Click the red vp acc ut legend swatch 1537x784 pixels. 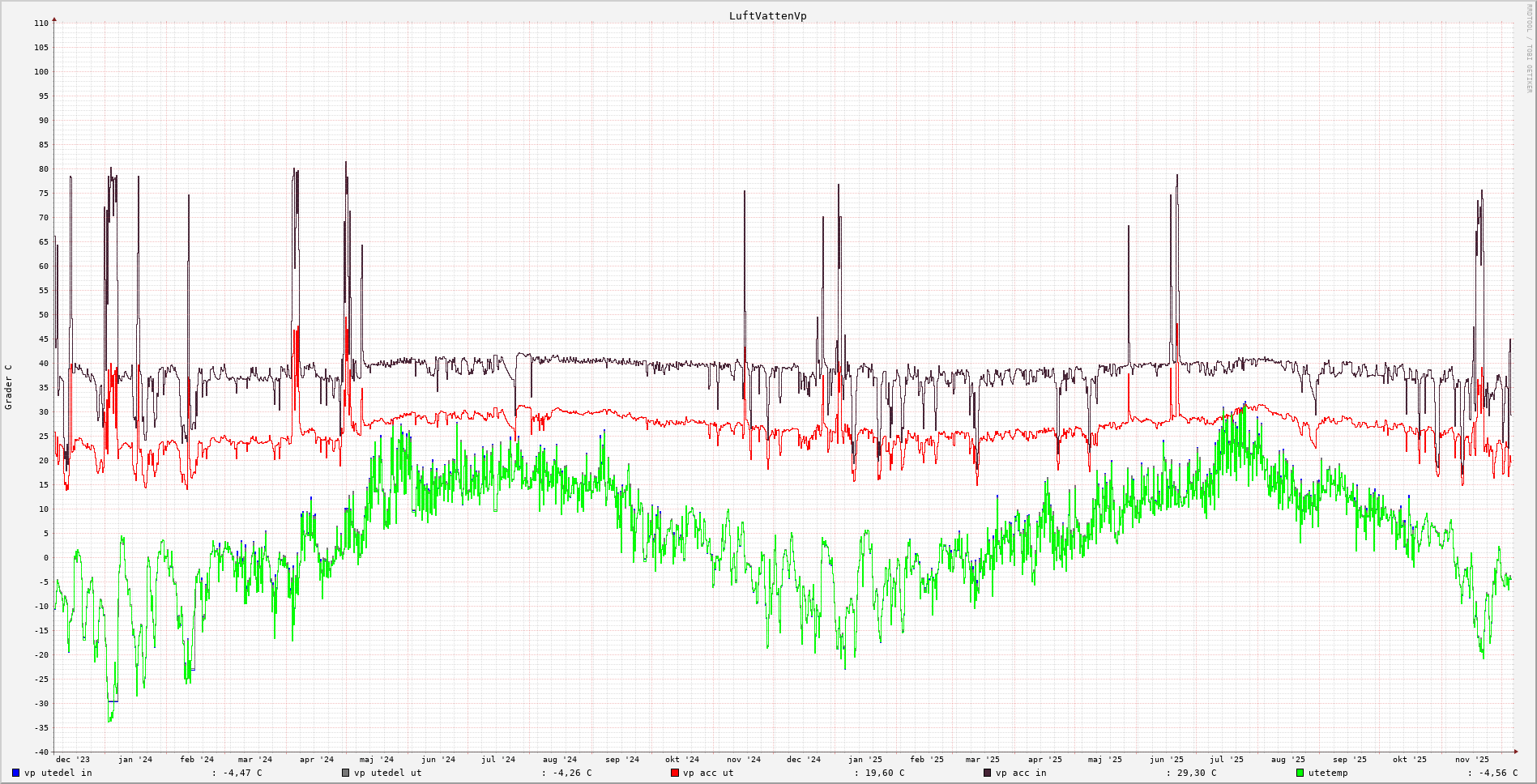coord(674,773)
